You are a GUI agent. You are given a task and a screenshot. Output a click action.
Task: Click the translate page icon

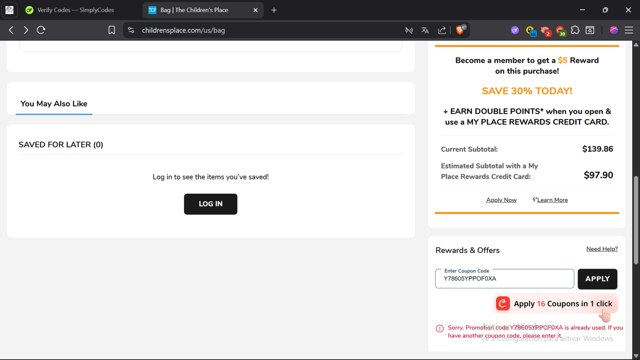[425, 30]
